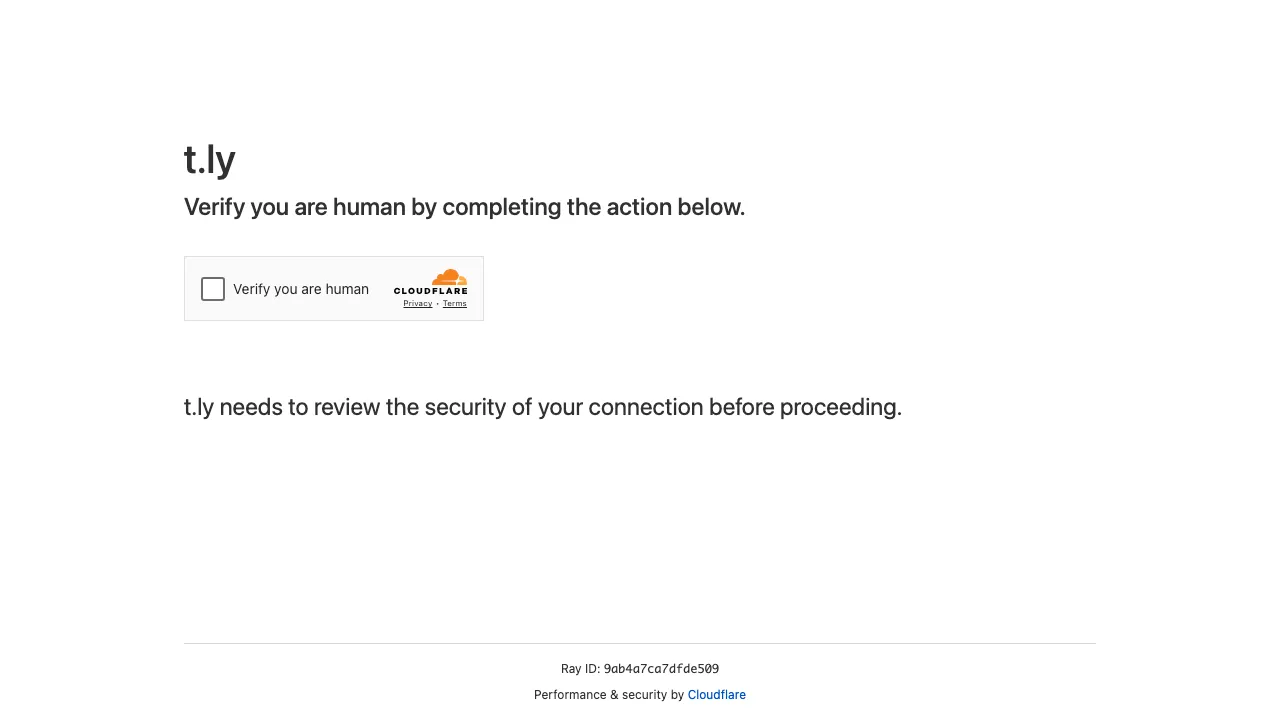
Task: Click the dot separator between Privacy and Terms
Action: (x=437, y=304)
